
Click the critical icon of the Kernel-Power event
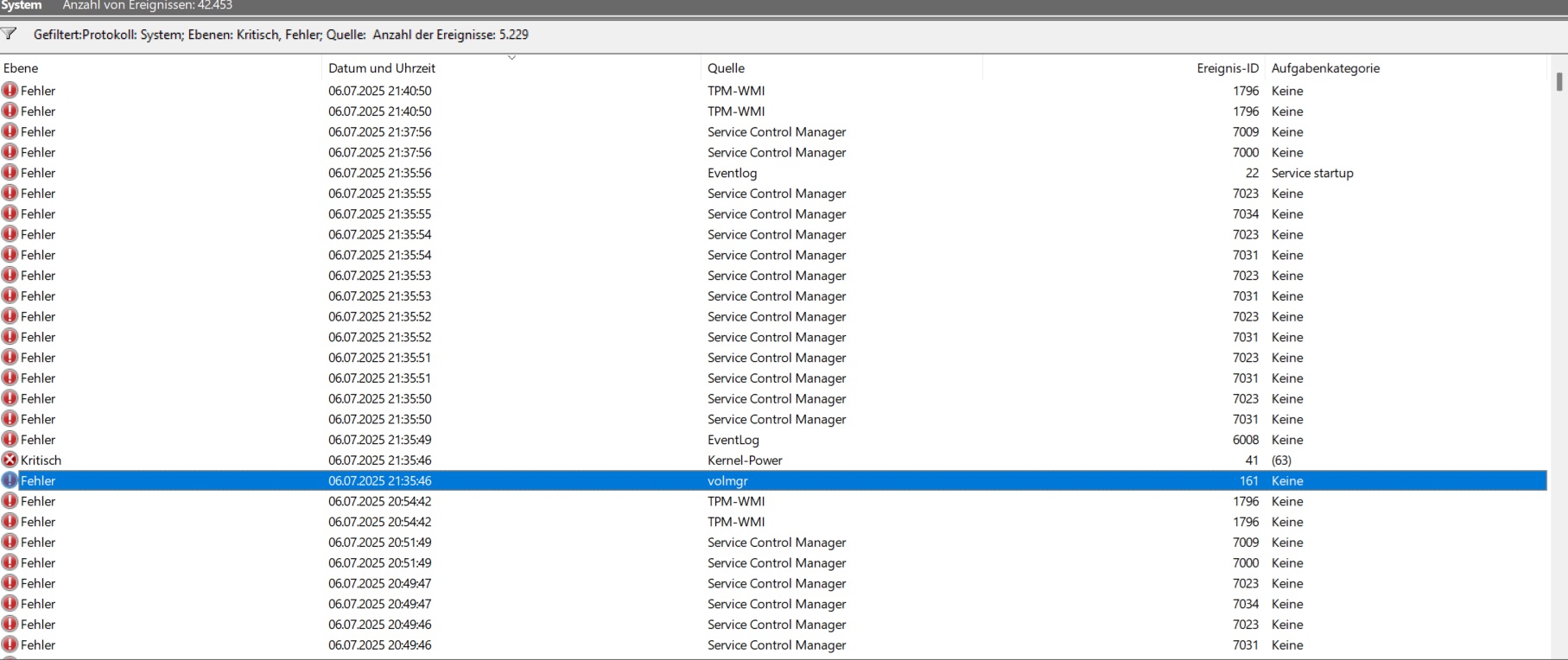(10, 460)
